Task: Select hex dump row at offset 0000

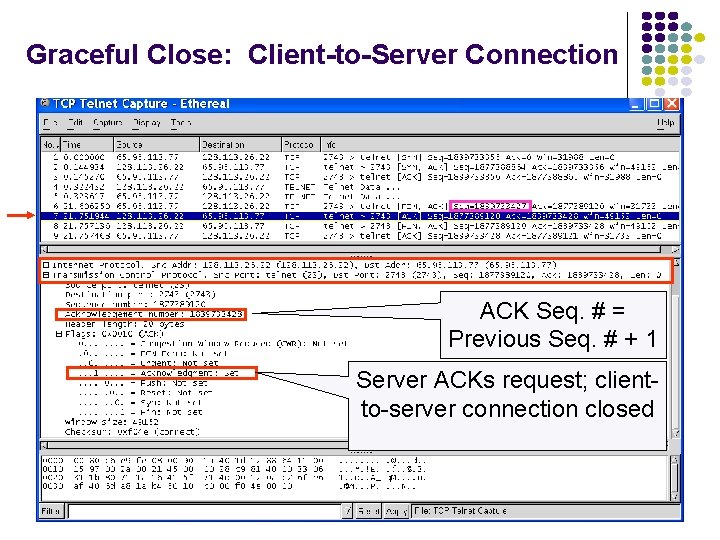Action: tap(235, 460)
